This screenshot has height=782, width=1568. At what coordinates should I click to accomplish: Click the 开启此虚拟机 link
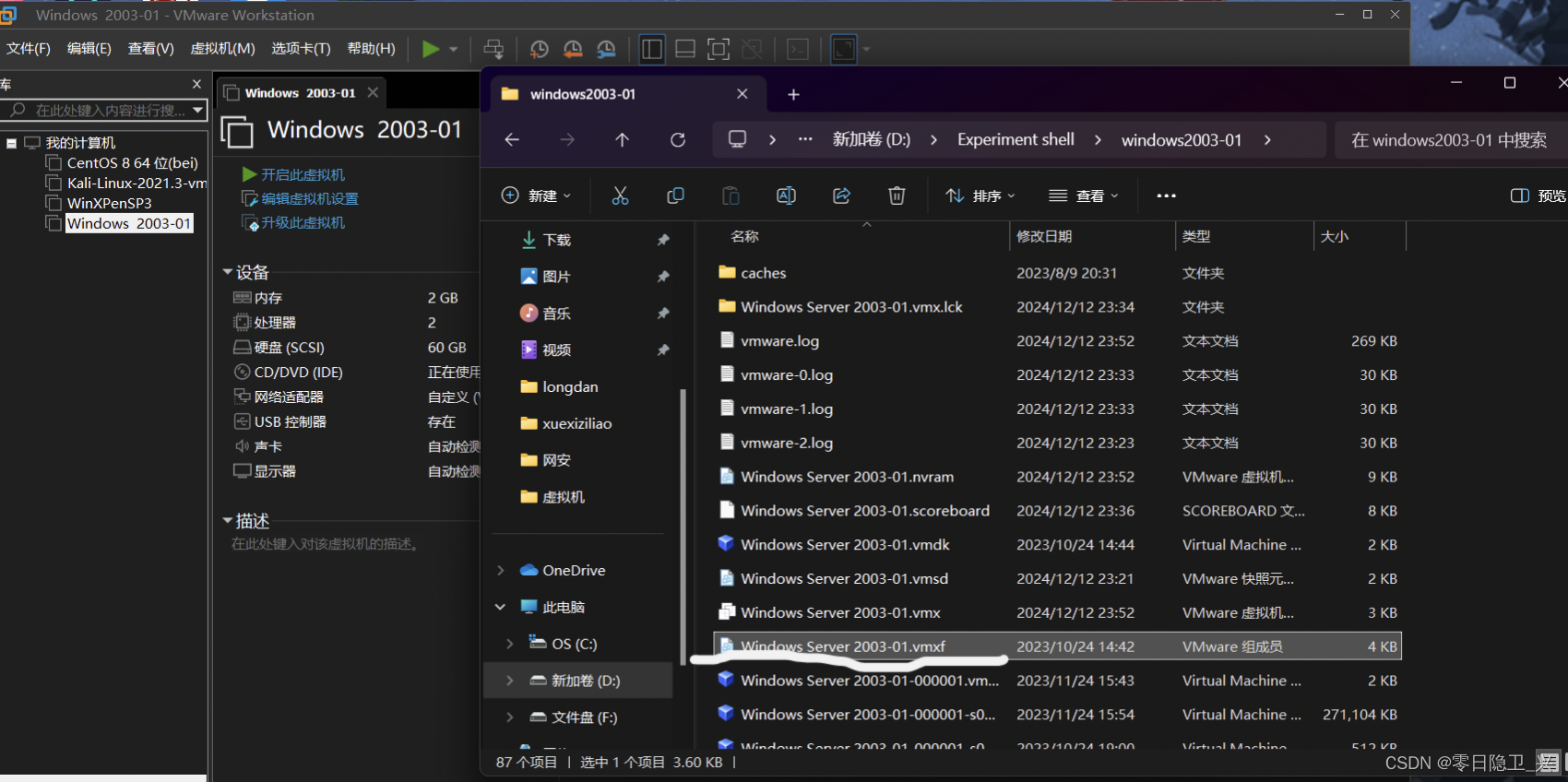tap(303, 174)
